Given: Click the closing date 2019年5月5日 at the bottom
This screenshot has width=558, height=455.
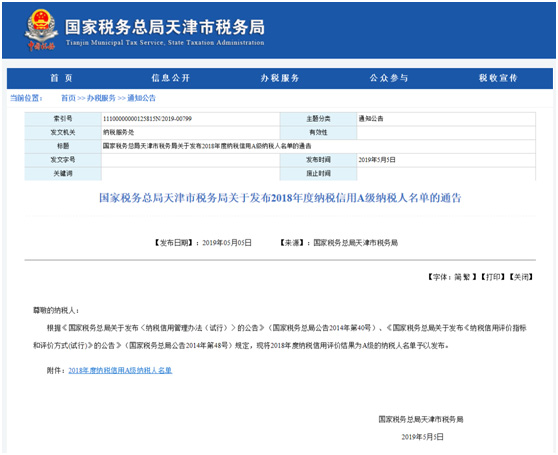Looking at the screenshot, I should pyautogui.click(x=422, y=437).
